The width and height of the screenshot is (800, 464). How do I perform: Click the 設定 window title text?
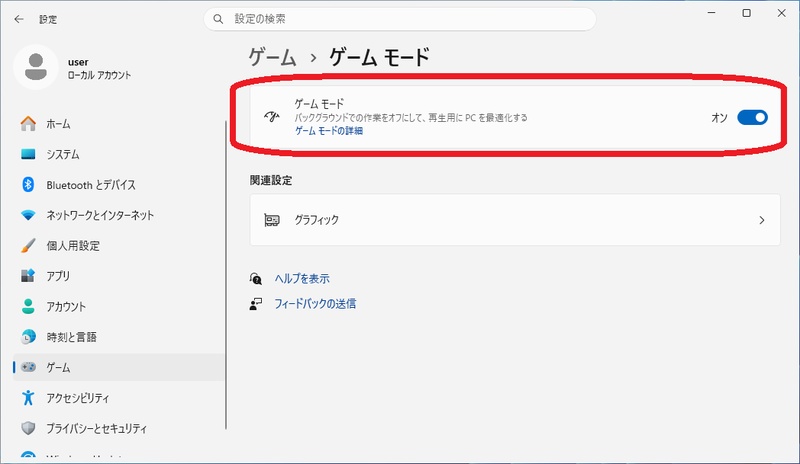[x=48, y=19]
